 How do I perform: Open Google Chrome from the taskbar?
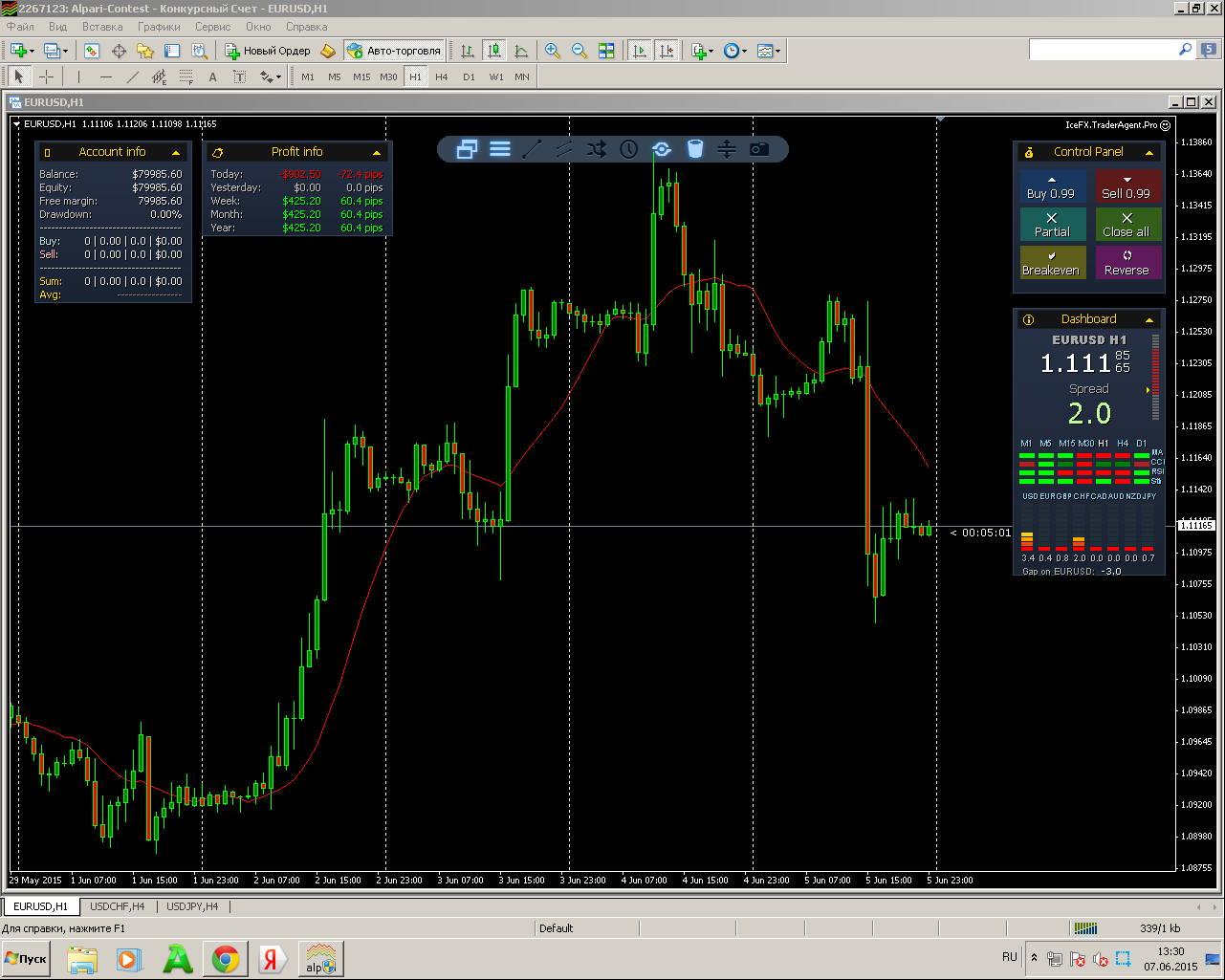pyautogui.click(x=226, y=958)
